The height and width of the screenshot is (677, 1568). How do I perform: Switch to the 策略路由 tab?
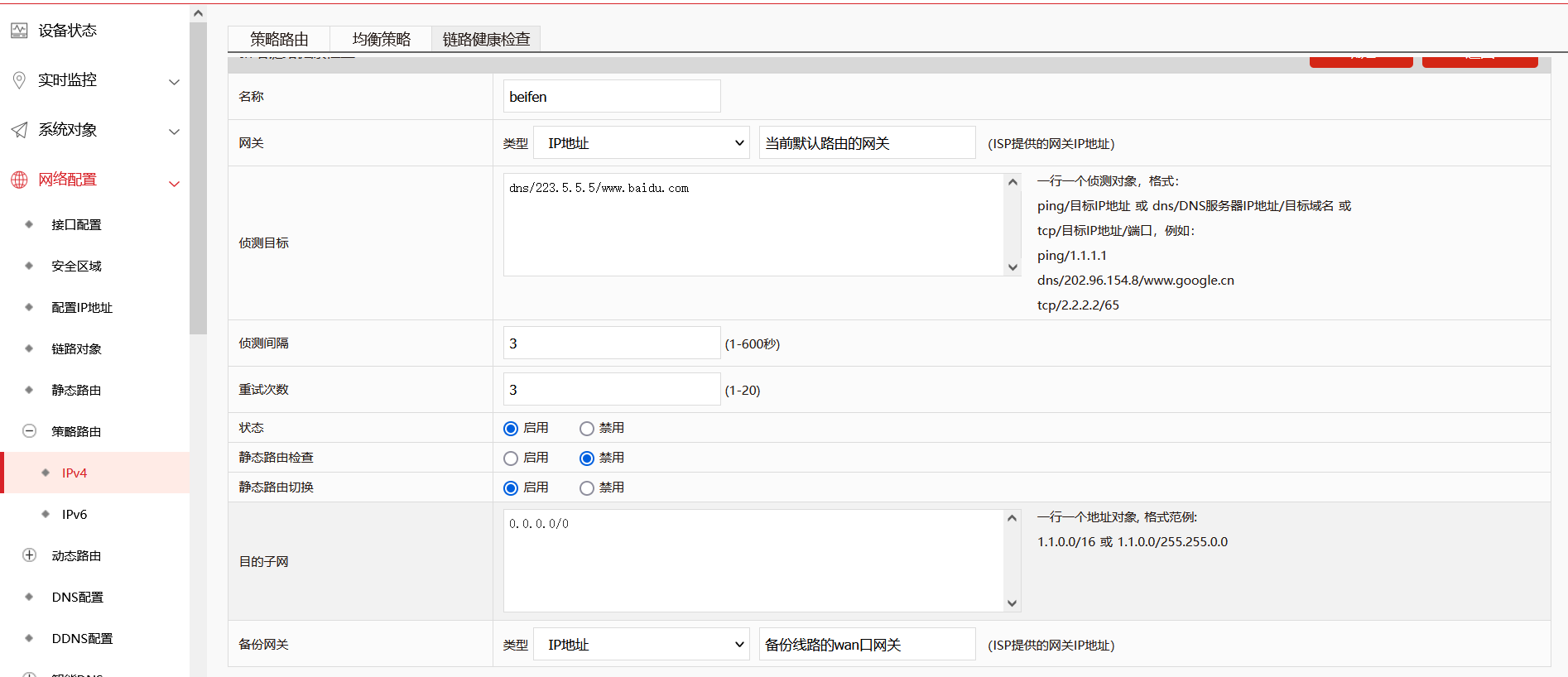tap(279, 39)
